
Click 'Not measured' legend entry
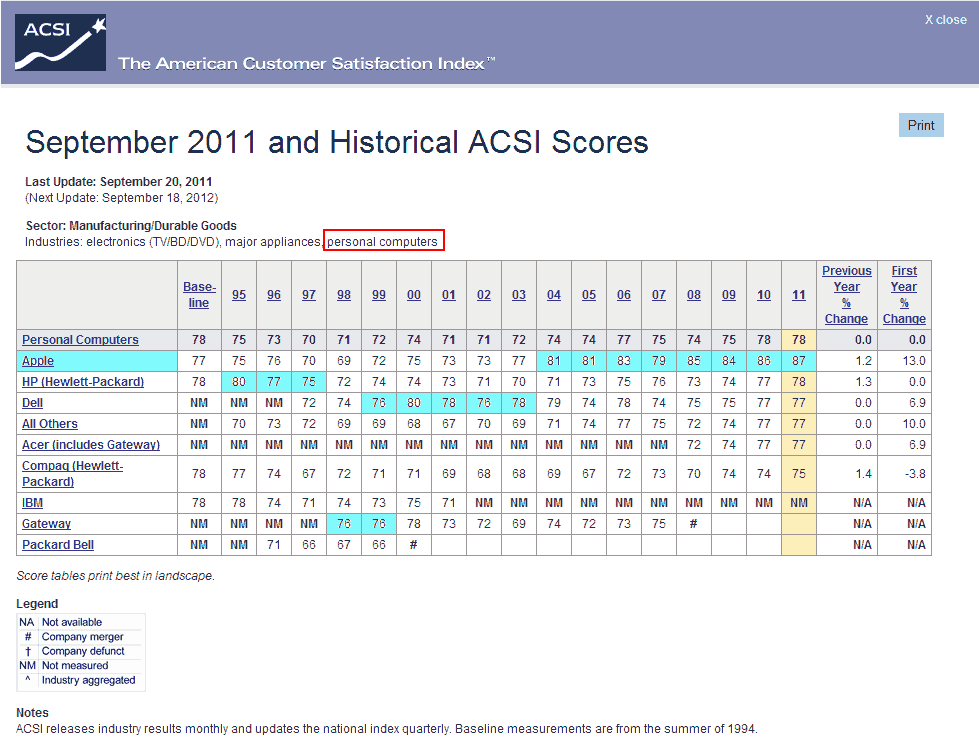(x=75, y=665)
